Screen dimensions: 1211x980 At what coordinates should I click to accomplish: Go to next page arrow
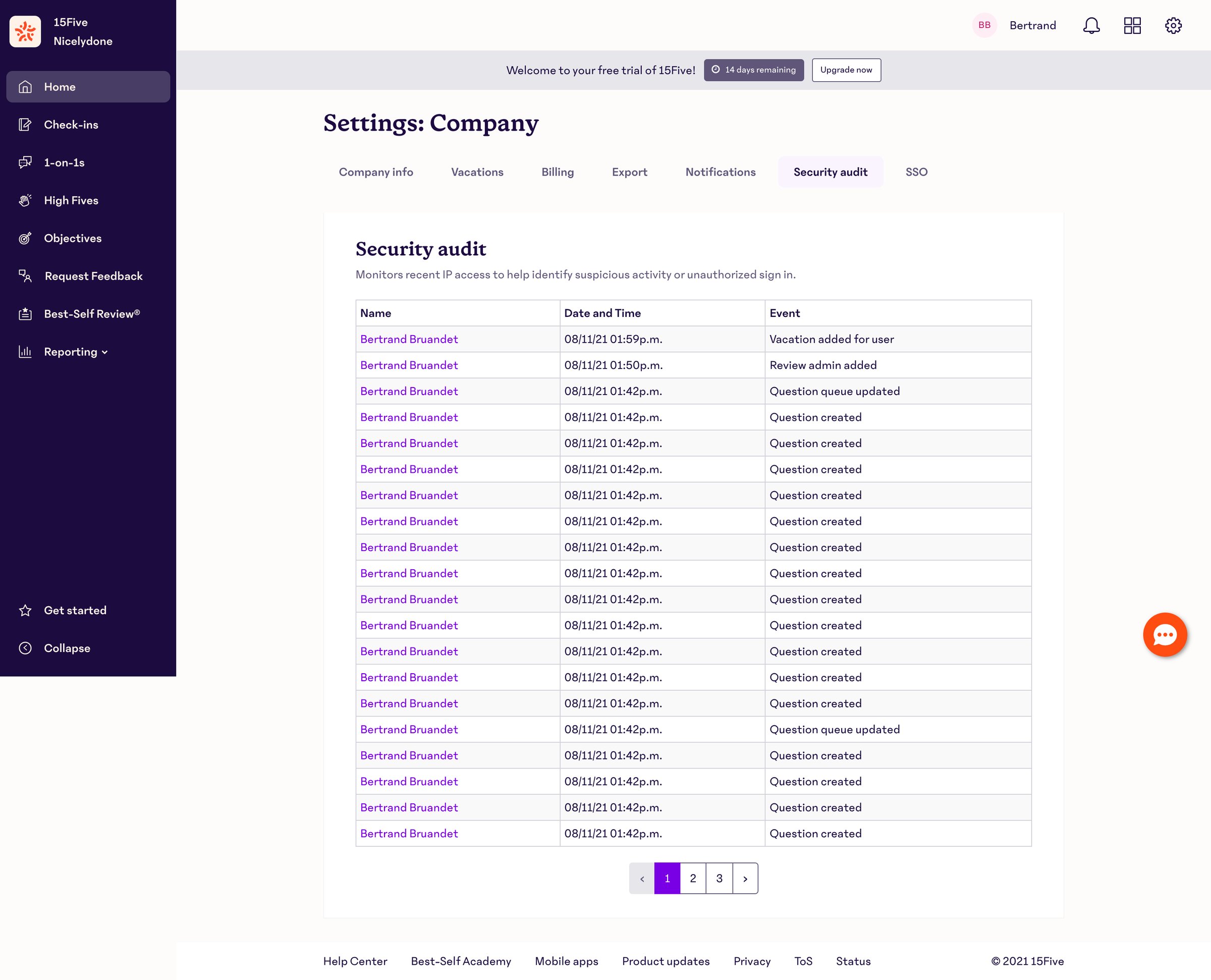(745, 879)
